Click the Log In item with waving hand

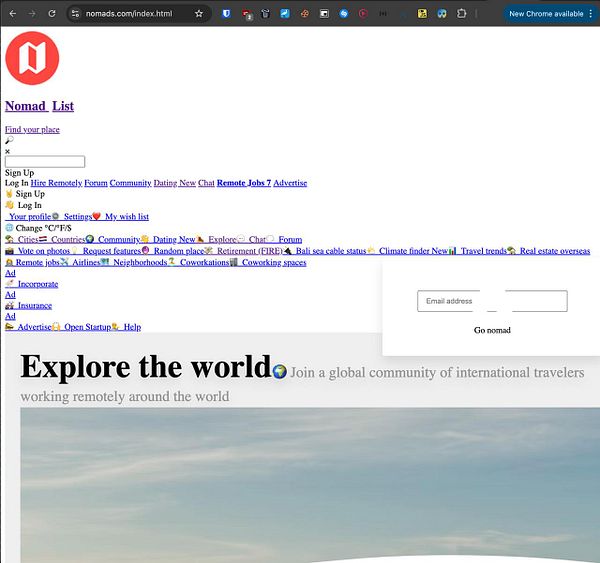pos(24,205)
